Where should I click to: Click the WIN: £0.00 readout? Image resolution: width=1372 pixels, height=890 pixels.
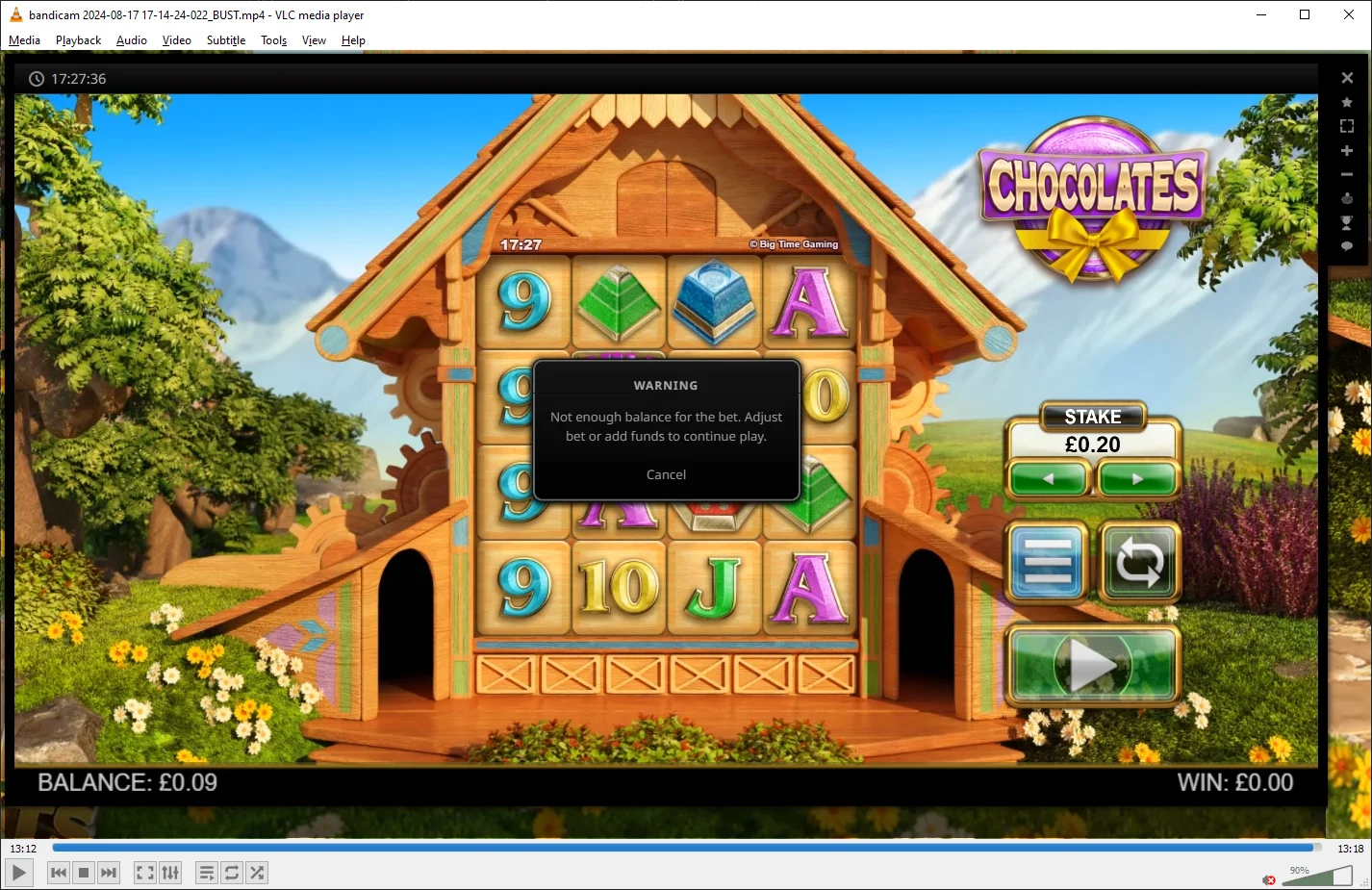click(1235, 782)
